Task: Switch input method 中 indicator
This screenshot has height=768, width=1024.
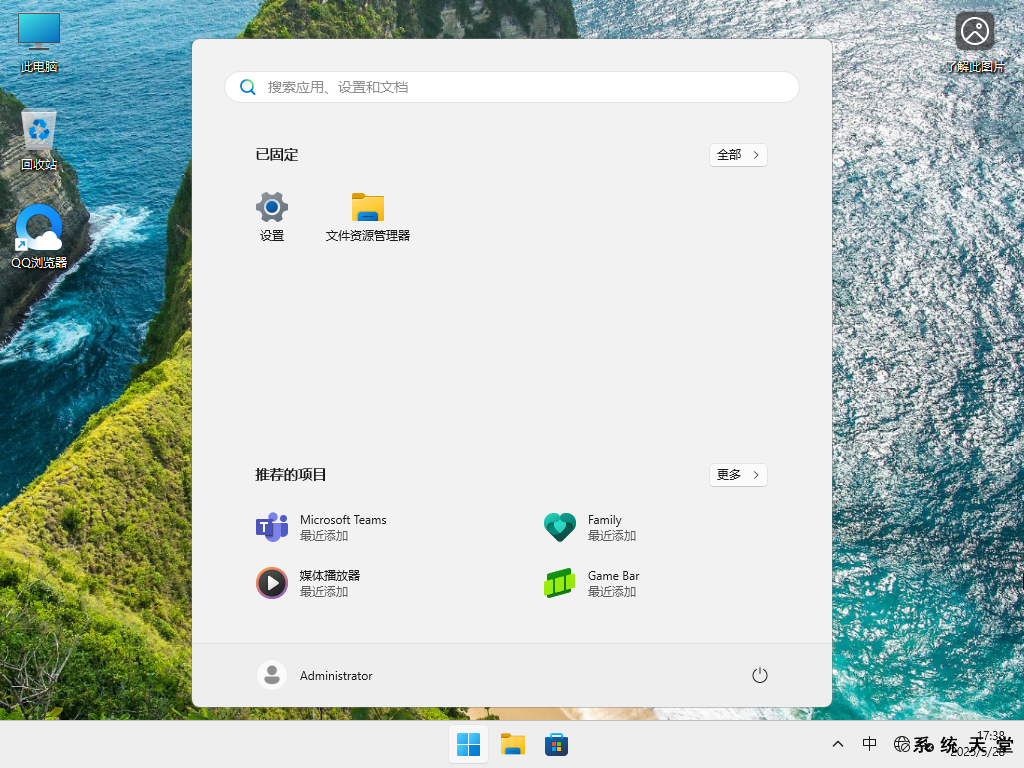Action: click(869, 744)
